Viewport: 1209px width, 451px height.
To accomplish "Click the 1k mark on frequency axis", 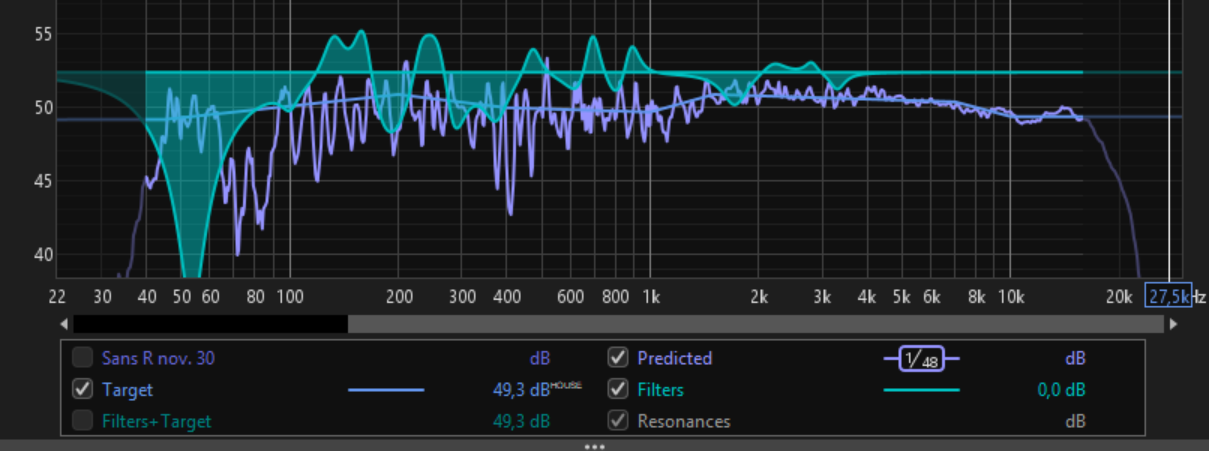I will tap(650, 297).
